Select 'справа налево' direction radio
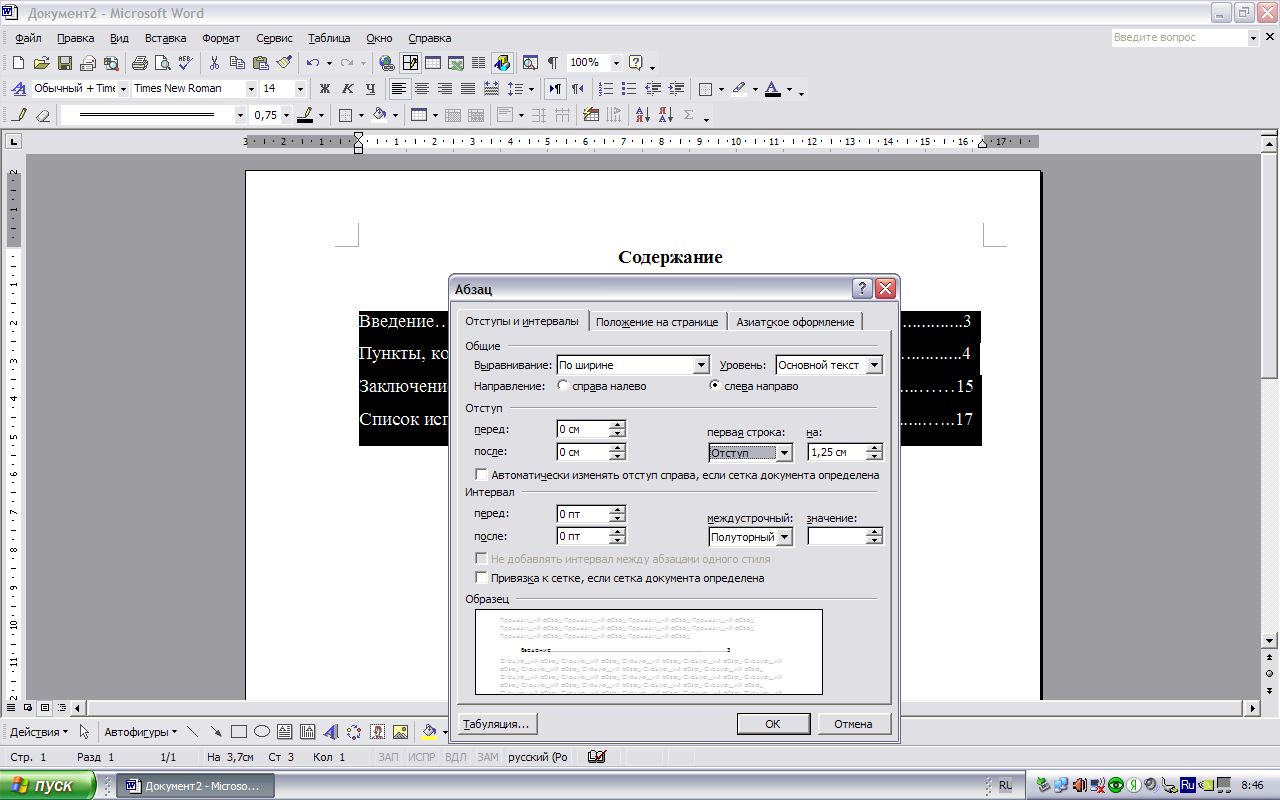 (563, 386)
